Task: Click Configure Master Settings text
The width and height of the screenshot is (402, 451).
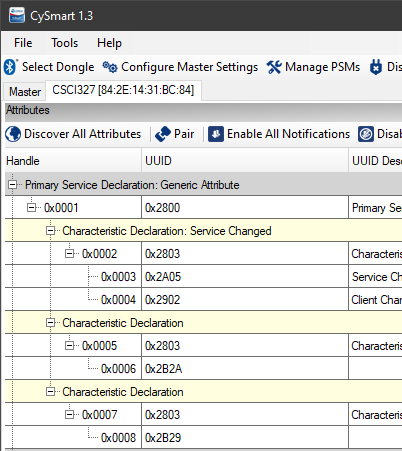Action: click(189, 67)
